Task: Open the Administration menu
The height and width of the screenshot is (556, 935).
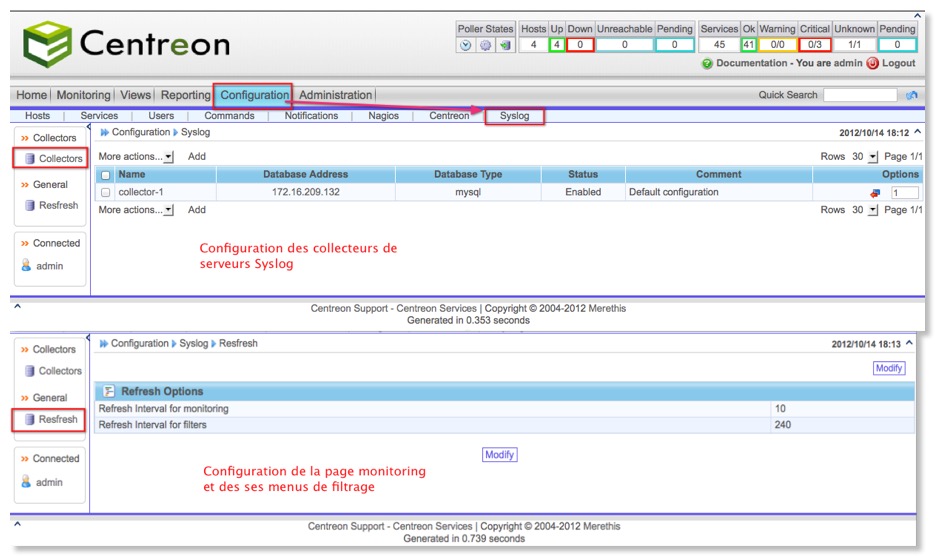Action: pyautogui.click(x=335, y=95)
